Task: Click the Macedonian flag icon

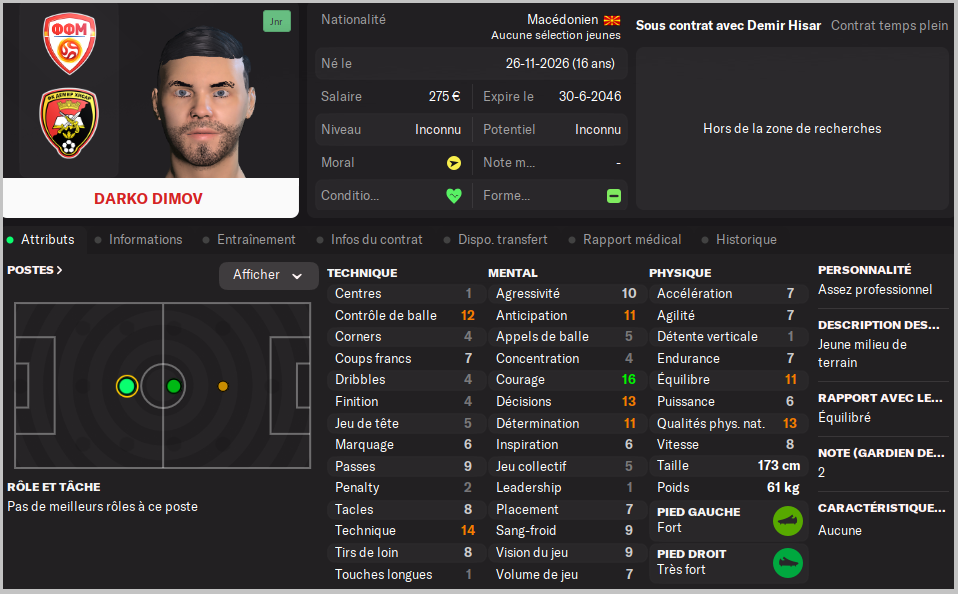Action: 613,20
